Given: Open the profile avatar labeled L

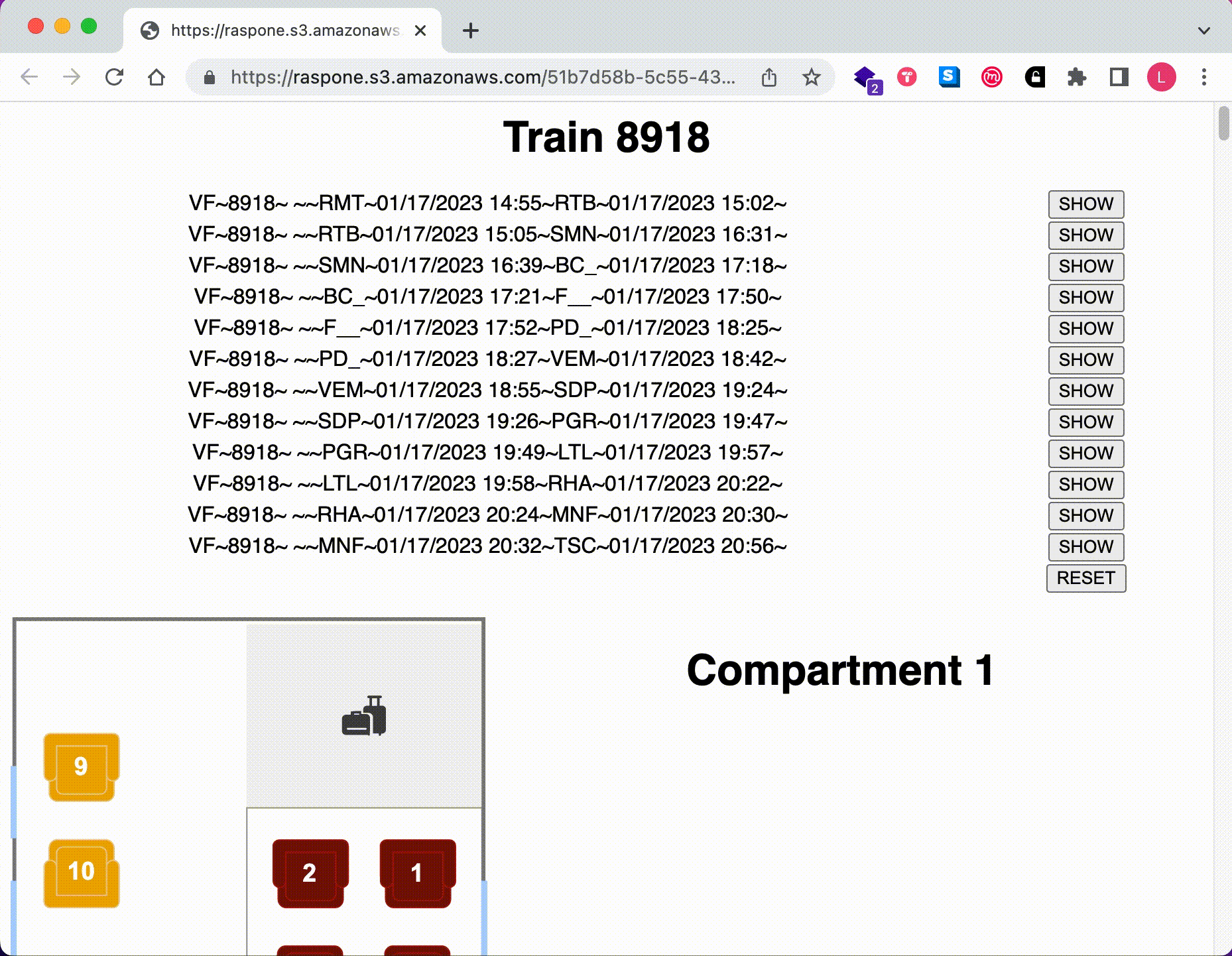Looking at the screenshot, I should click(1162, 77).
